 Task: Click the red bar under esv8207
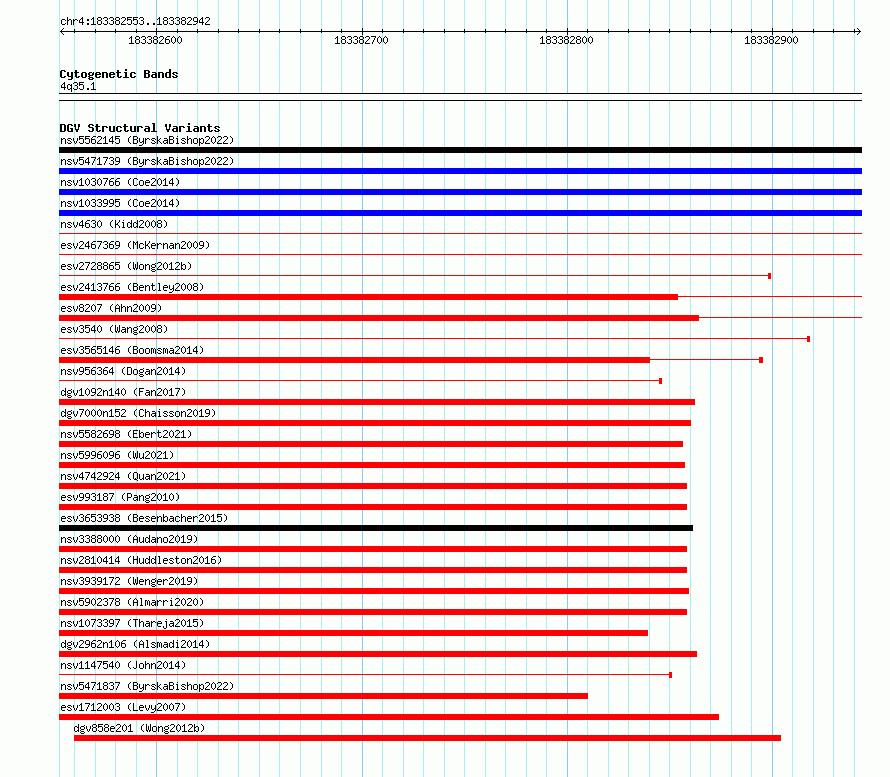point(379,318)
